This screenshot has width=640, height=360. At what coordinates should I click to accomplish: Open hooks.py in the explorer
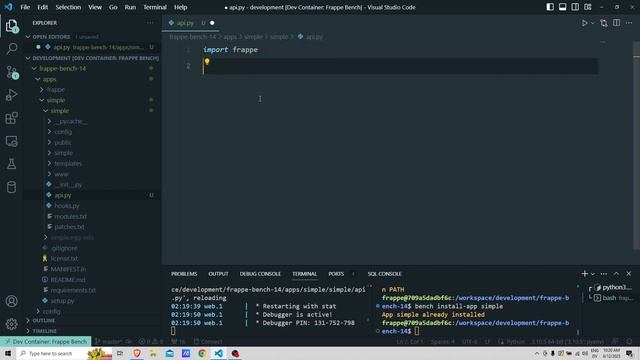pos(67,206)
